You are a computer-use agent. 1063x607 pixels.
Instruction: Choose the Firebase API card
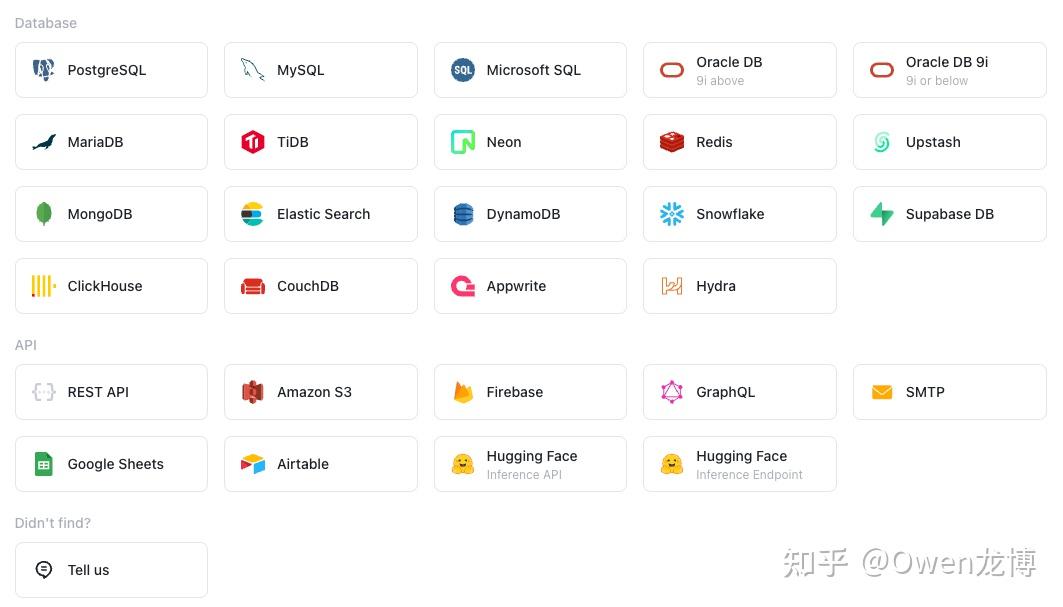[x=530, y=392]
